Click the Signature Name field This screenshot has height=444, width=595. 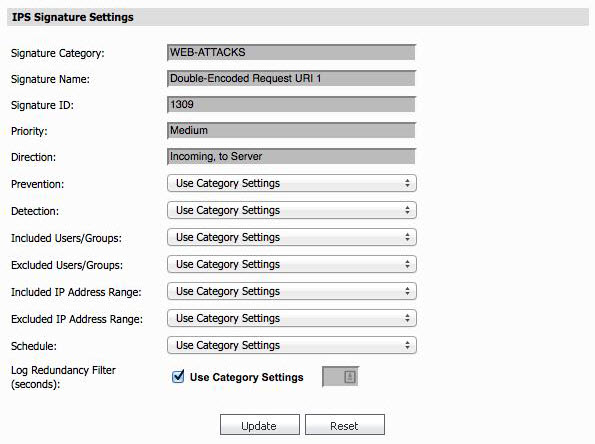[x=291, y=79]
